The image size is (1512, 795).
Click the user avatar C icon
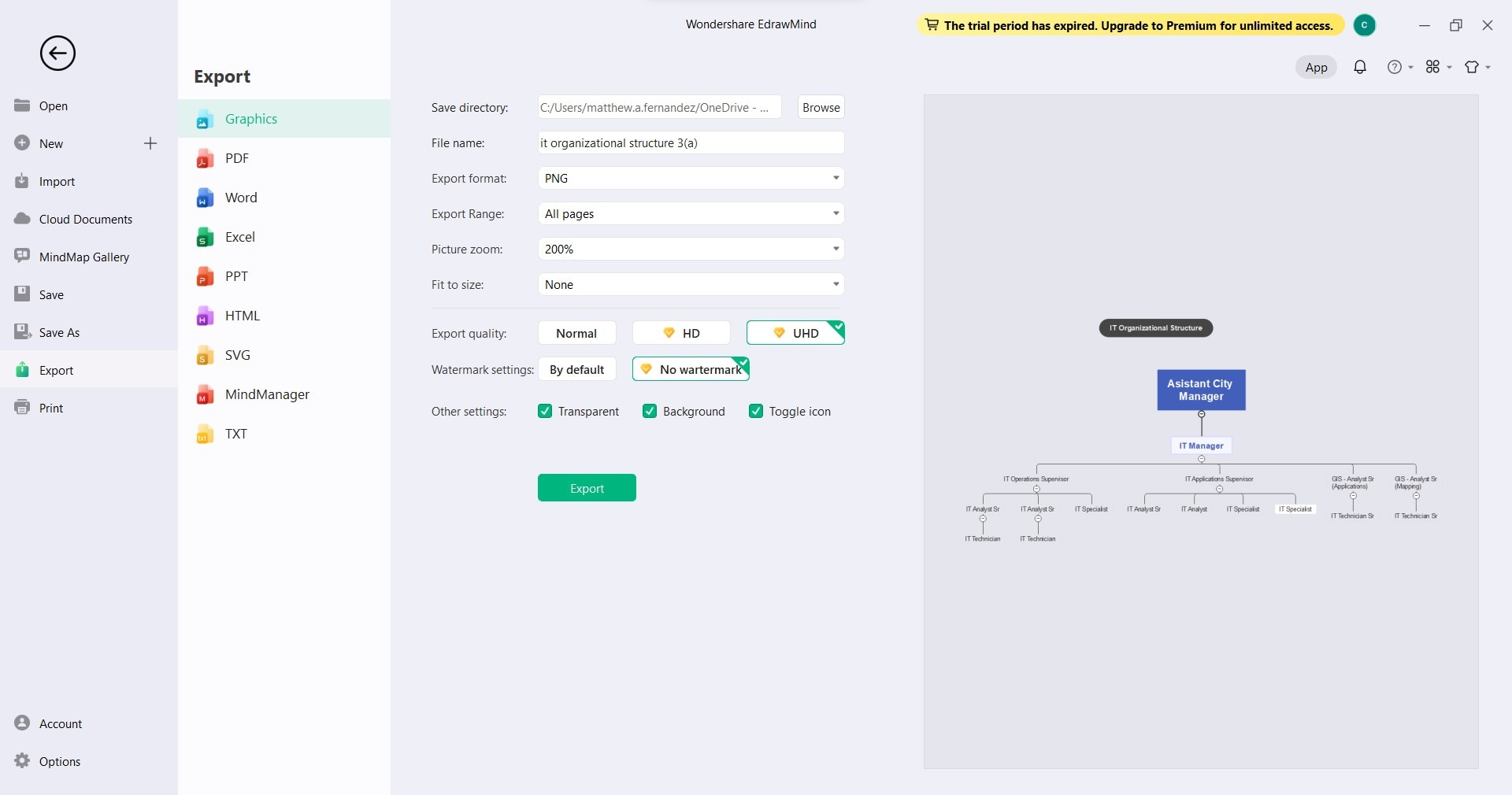(x=1365, y=25)
